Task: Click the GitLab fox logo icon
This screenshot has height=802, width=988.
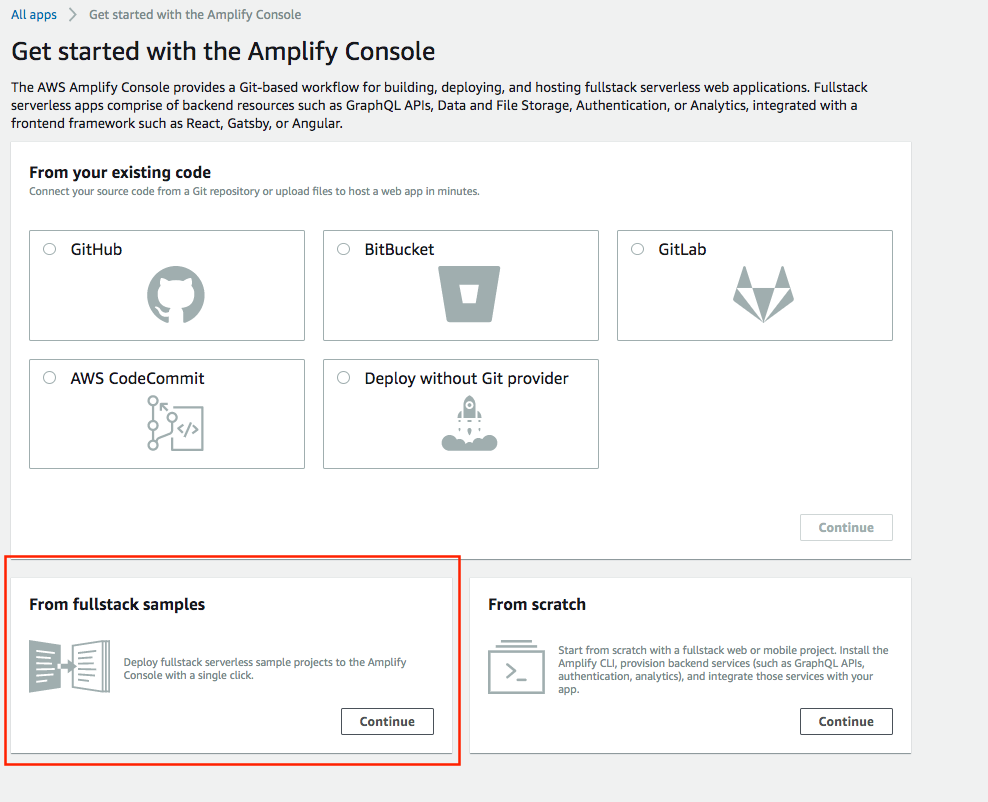Action: pyautogui.click(x=763, y=294)
